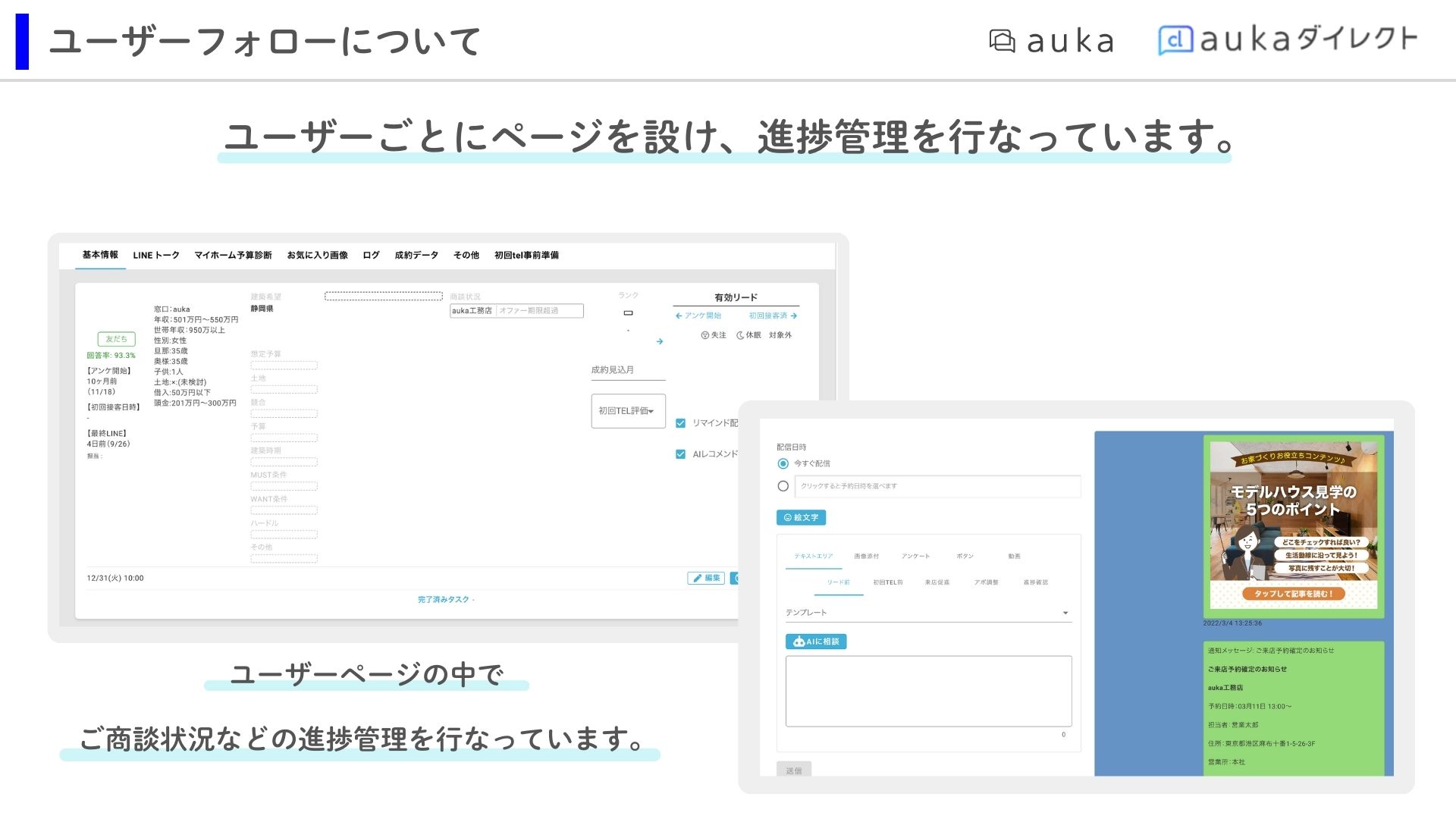The image size is (1456, 819).
Task: Open the 画像添付 tab
Action: (x=867, y=557)
